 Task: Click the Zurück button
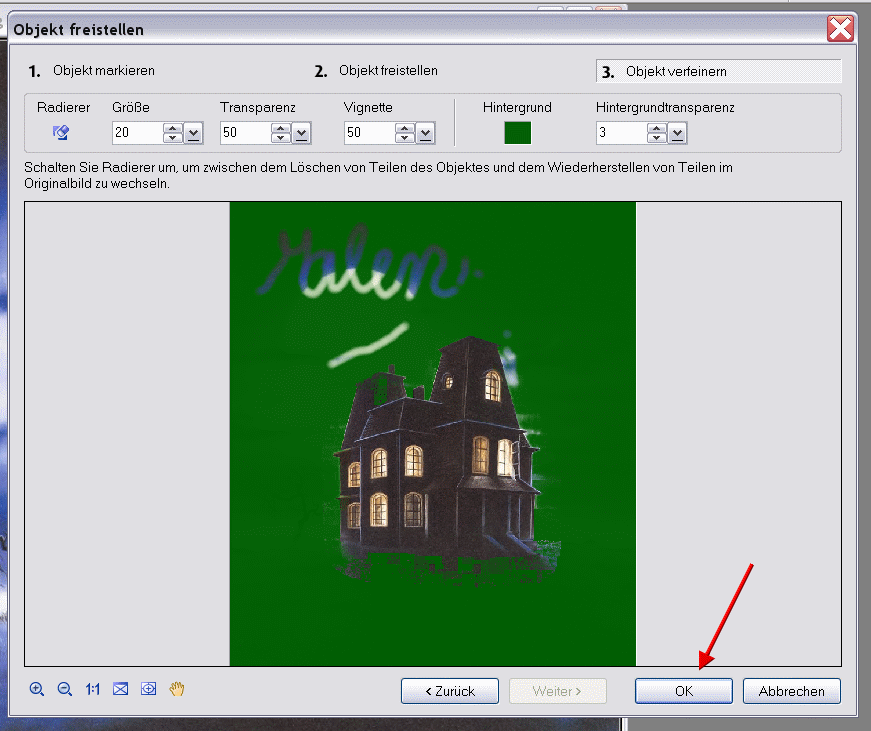(x=450, y=691)
